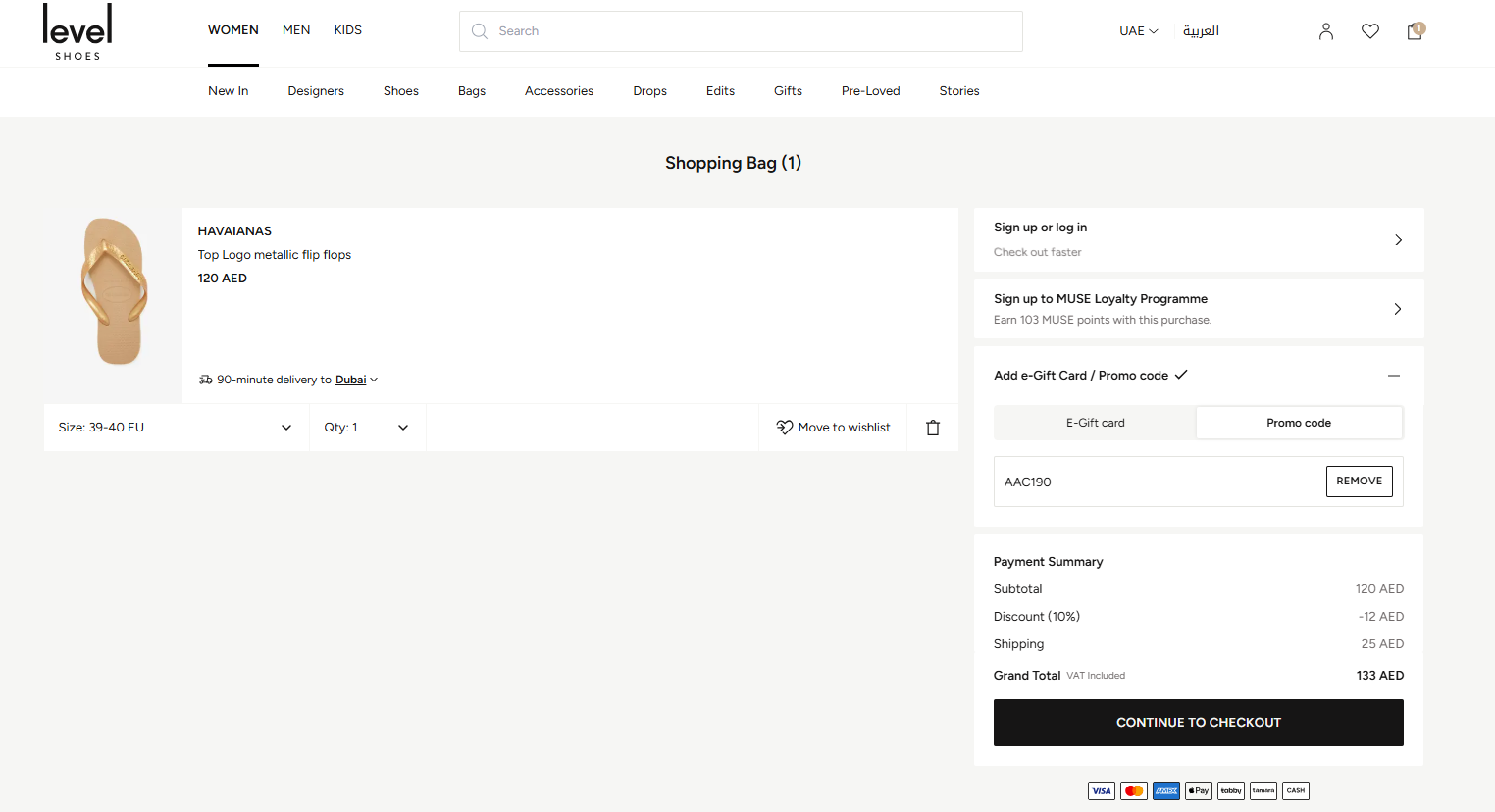Open the Designers menu
Image resolution: width=1495 pixels, height=812 pixels.
pyautogui.click(x=316, y=91)
